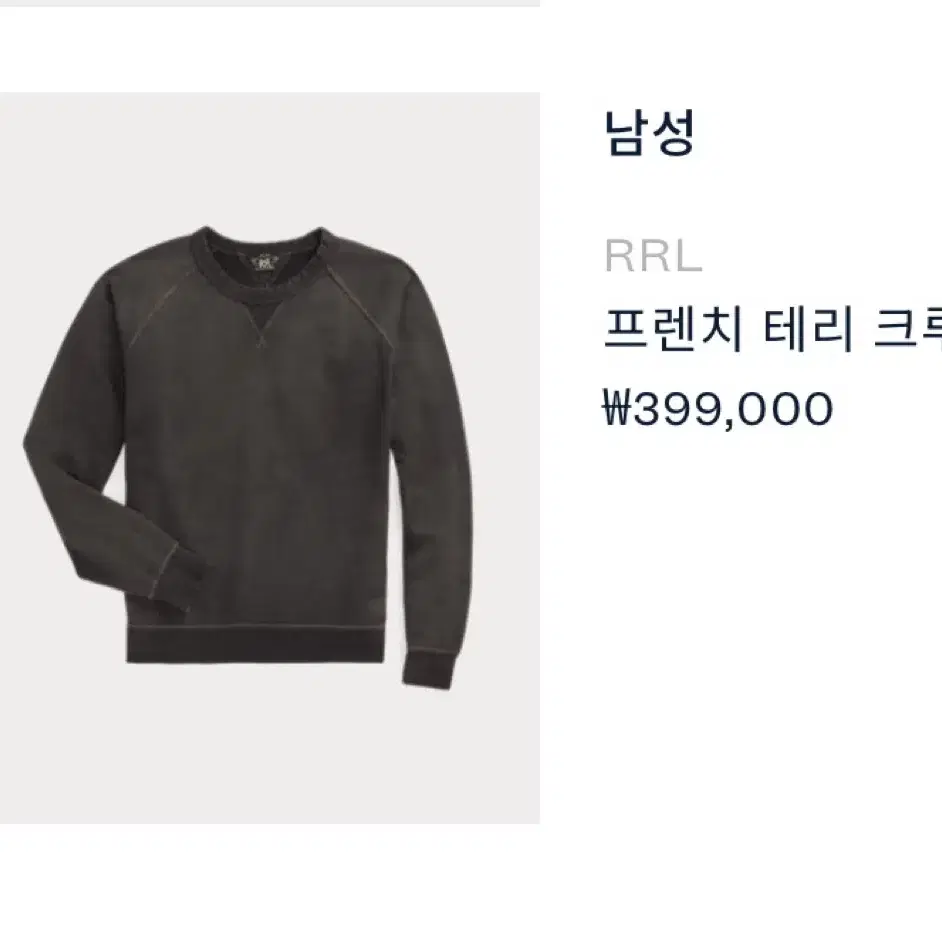Open the RRL brand link
Viewport: 942px width, 942px height.
click(653, 256)
